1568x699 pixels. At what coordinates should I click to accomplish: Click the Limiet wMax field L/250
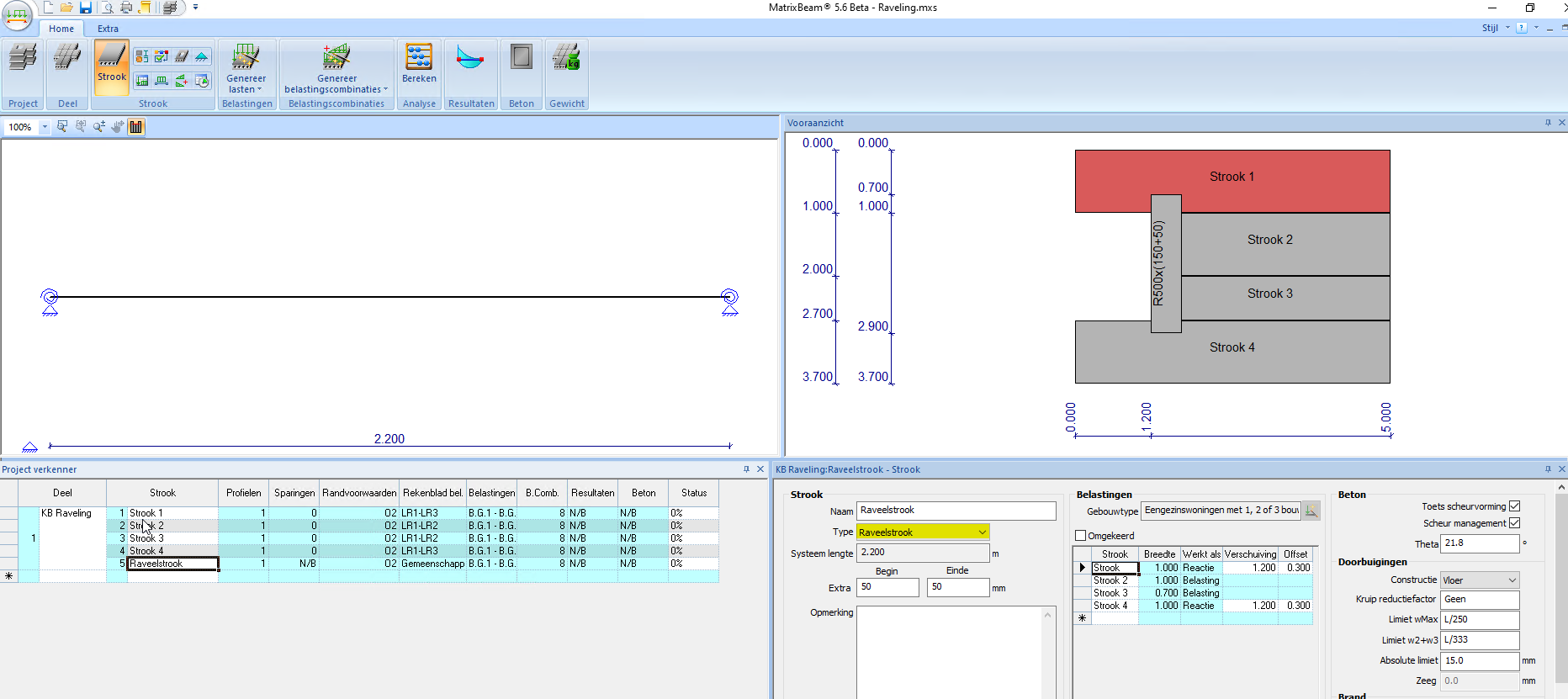[x=1481, y=620]
